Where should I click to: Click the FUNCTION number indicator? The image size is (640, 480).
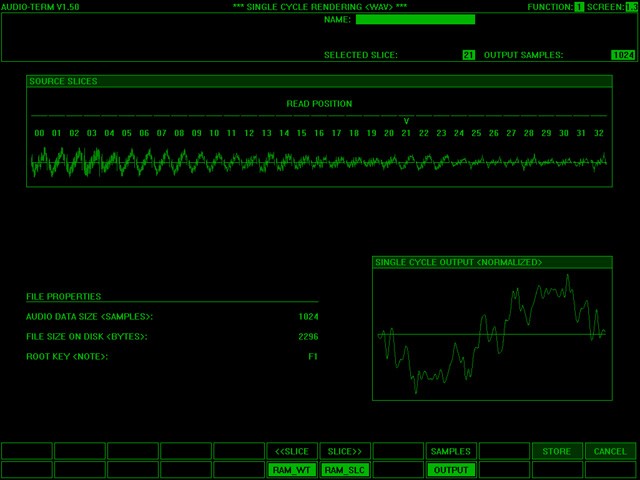579,7
